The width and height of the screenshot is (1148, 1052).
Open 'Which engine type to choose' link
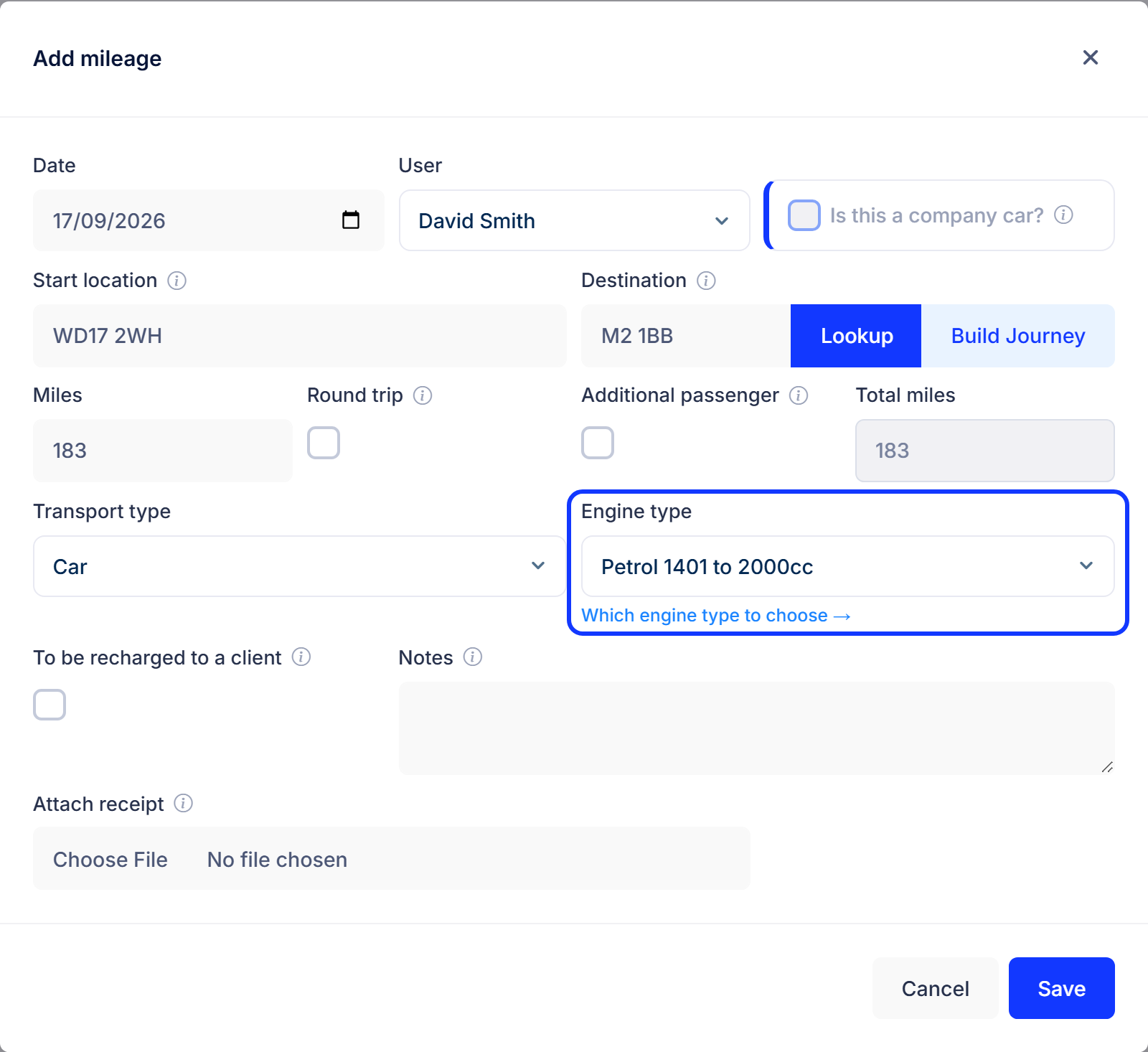click(715, 616)
